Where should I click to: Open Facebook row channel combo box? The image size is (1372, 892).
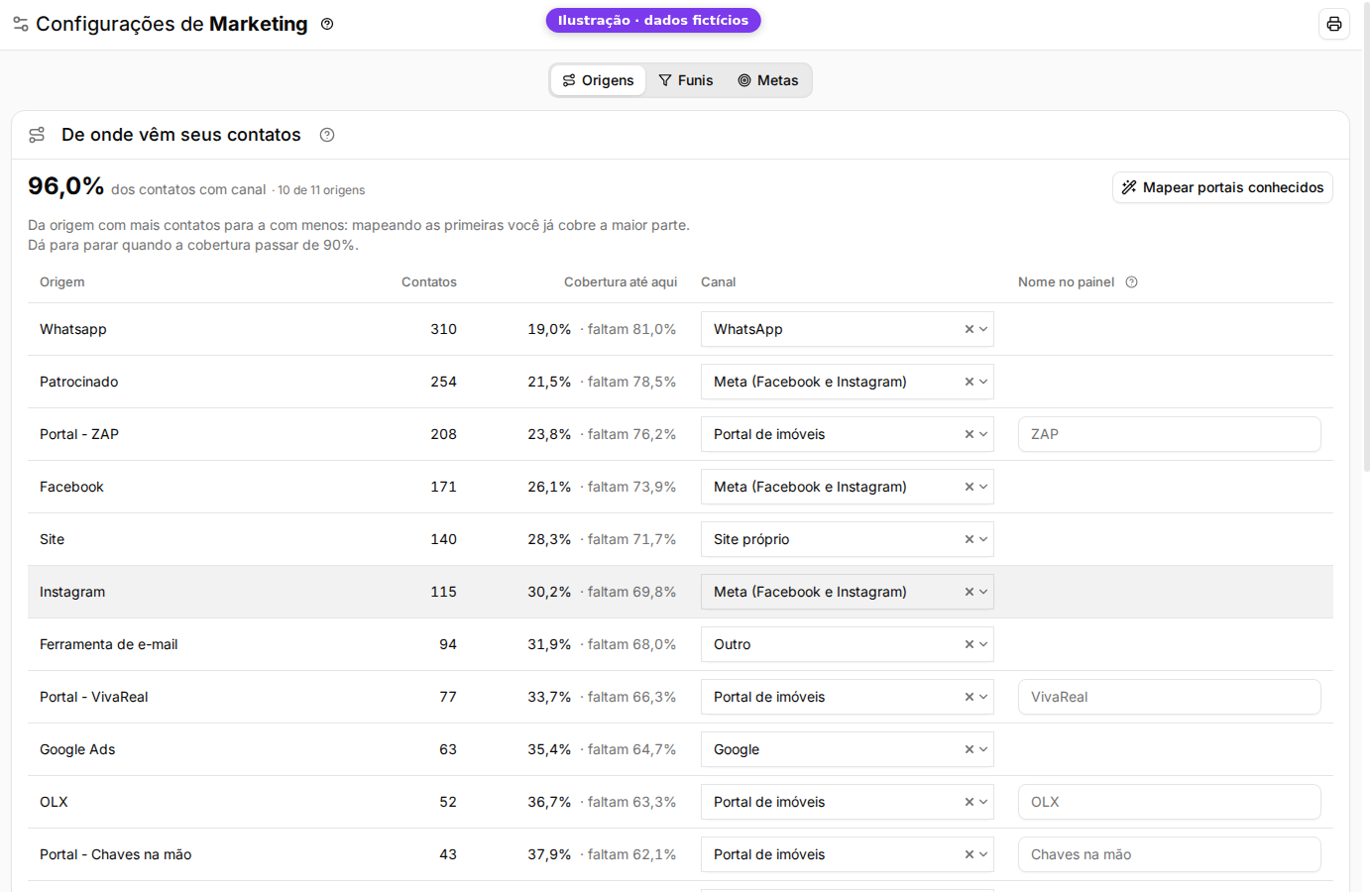point(847,487)
